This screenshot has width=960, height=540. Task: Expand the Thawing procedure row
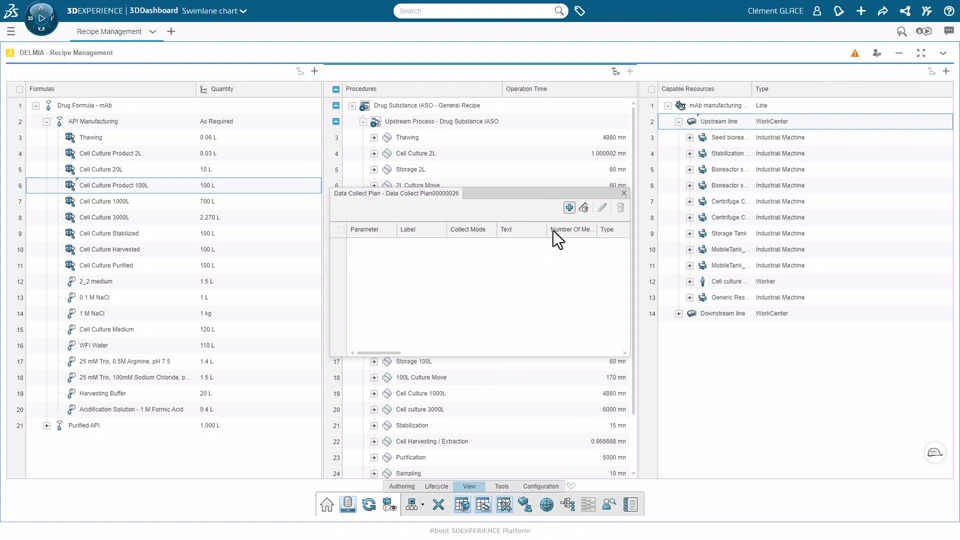374,138
